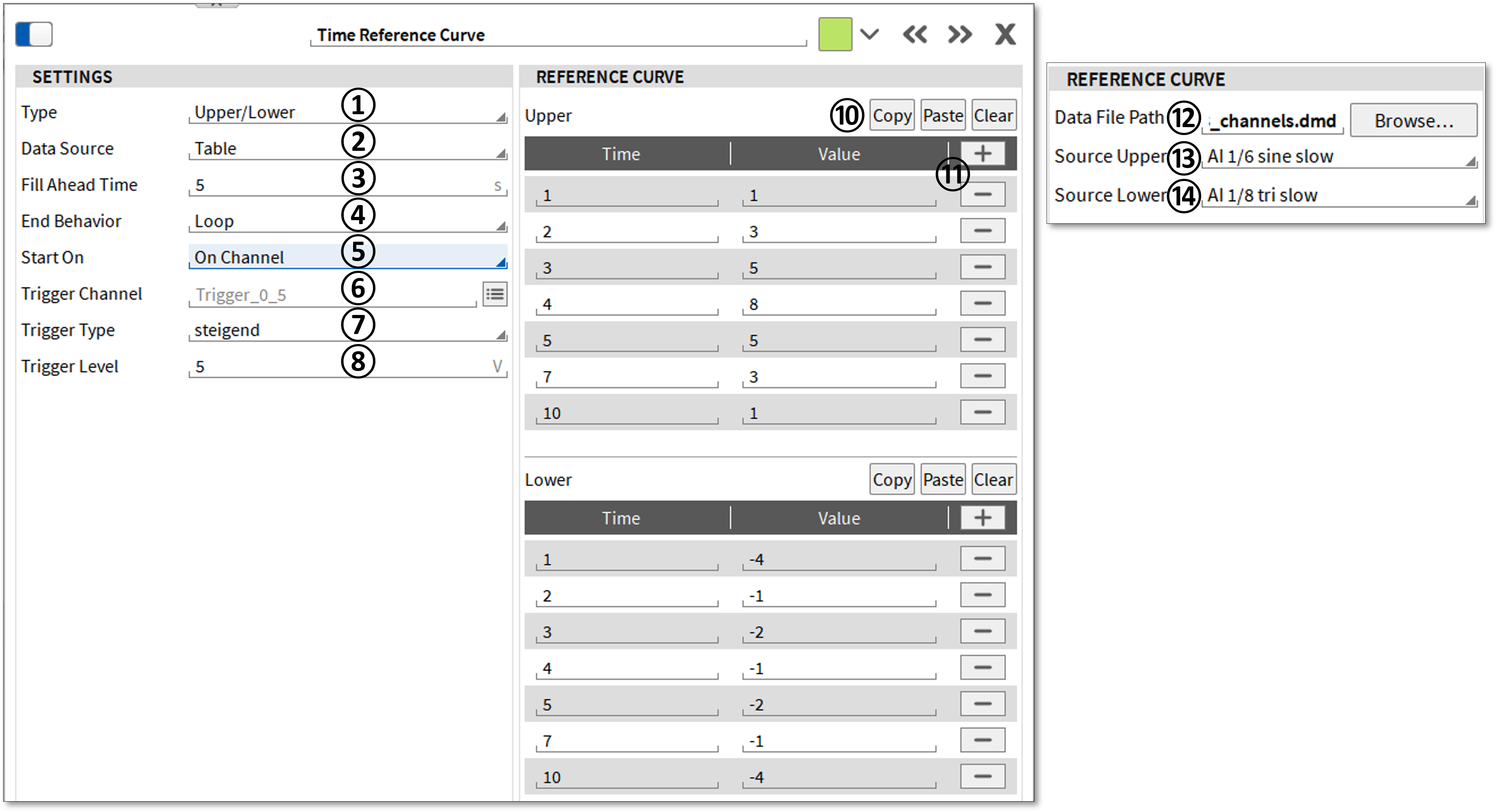Add row with Lower table plus button
The image size is (1496, 812).
click(x=983, y=518)
